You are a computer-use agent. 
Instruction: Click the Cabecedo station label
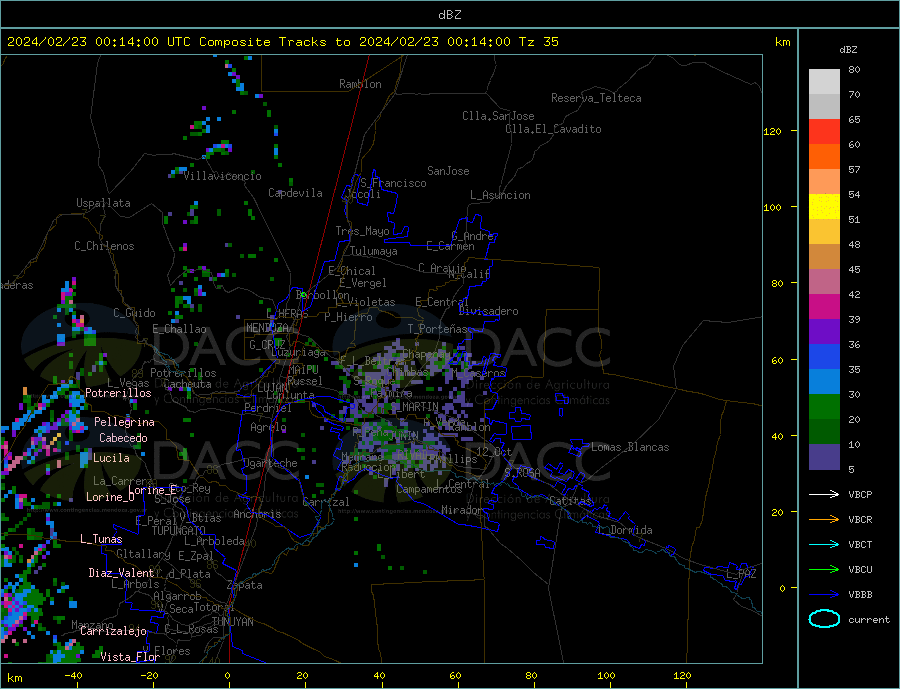(123, 438)
